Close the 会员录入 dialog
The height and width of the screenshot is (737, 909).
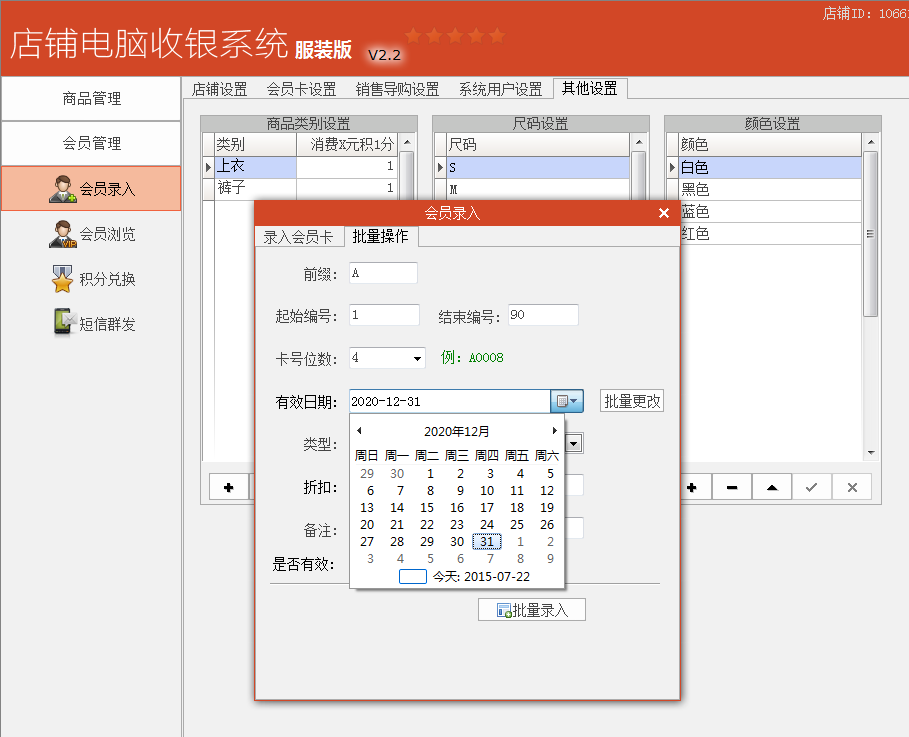coord(664,213)
